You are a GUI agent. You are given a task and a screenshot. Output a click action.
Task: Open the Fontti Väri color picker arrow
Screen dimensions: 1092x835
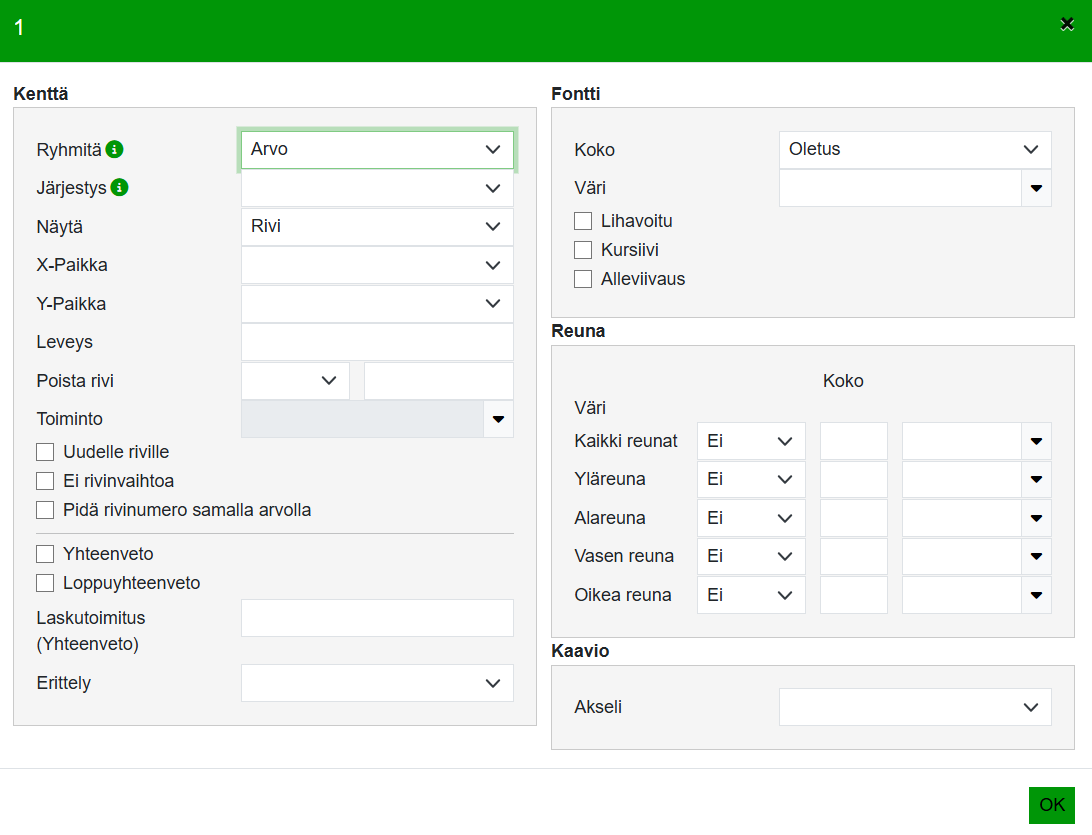pyautogui.click(x=1036, y=188)
